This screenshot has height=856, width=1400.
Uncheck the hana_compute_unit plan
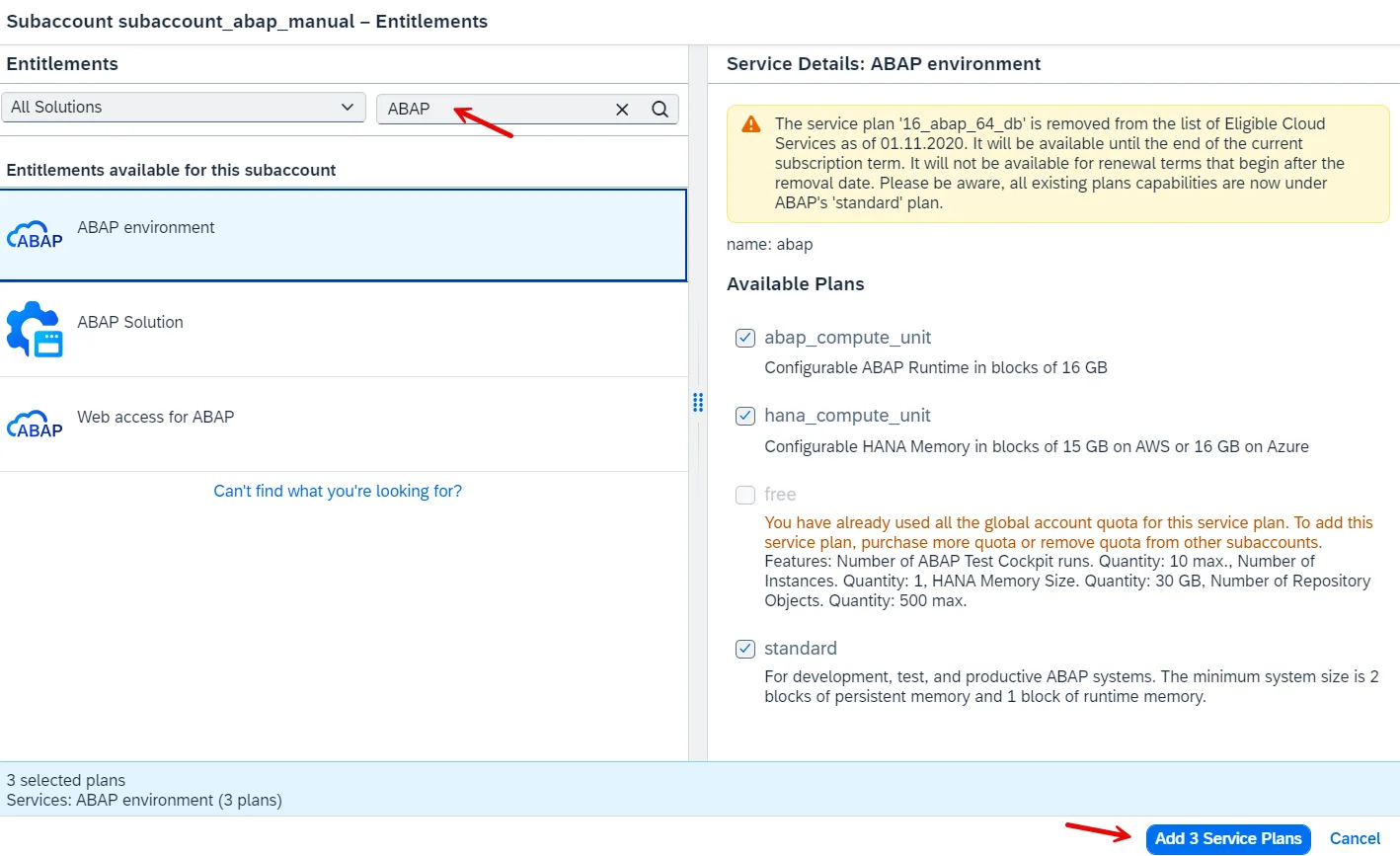coord(745,416)
